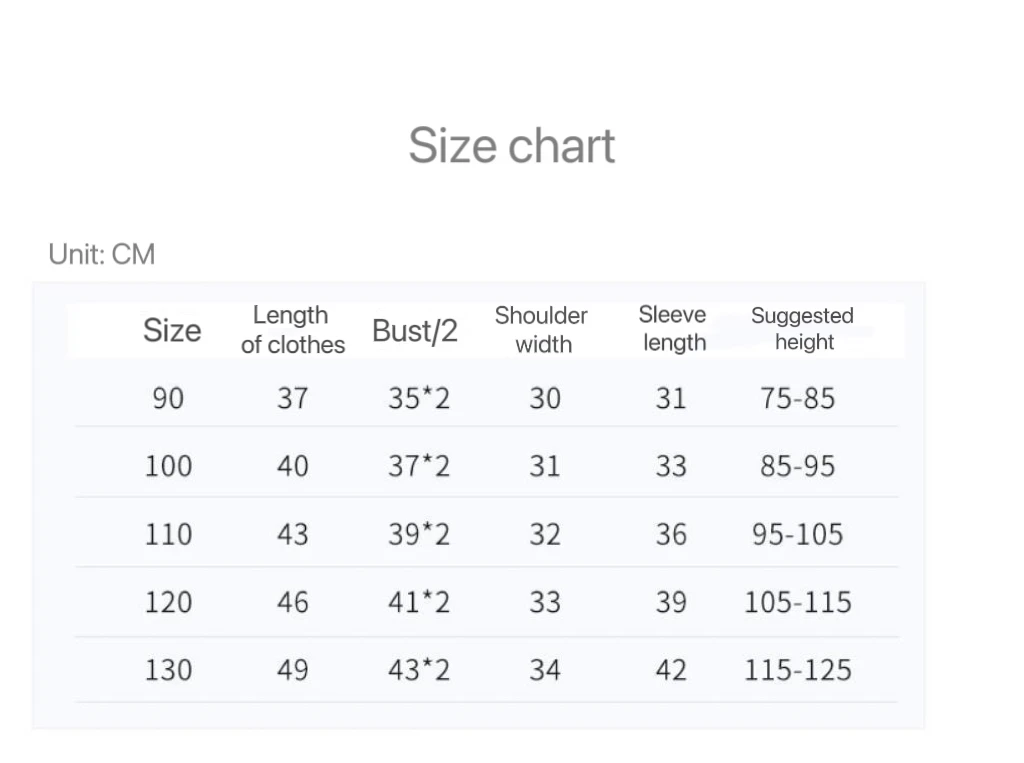The width and height of the screenshot is (1024, 763).
Task: Select size 90 in the table
Action: tap(168, 398)
